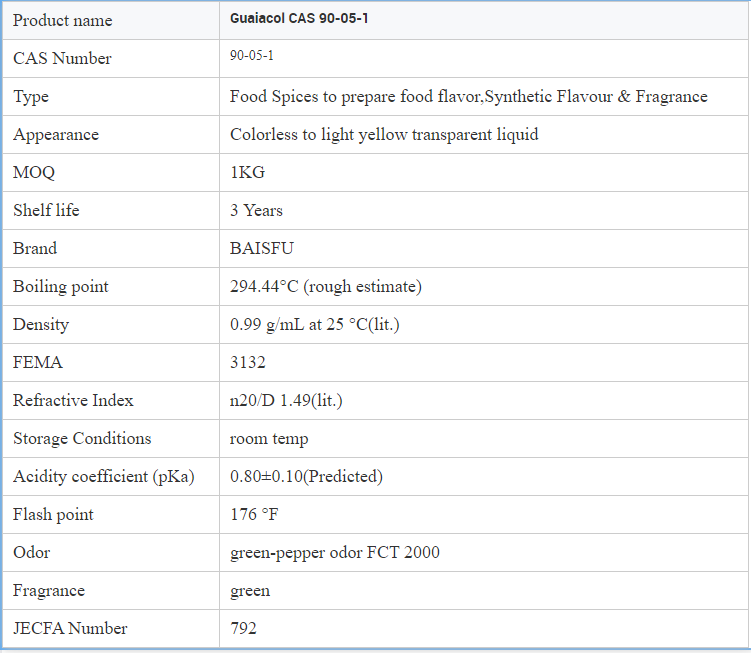751x653 pixels.
Task: Click the Fragrance row label
Action: [x=49, y=591]
